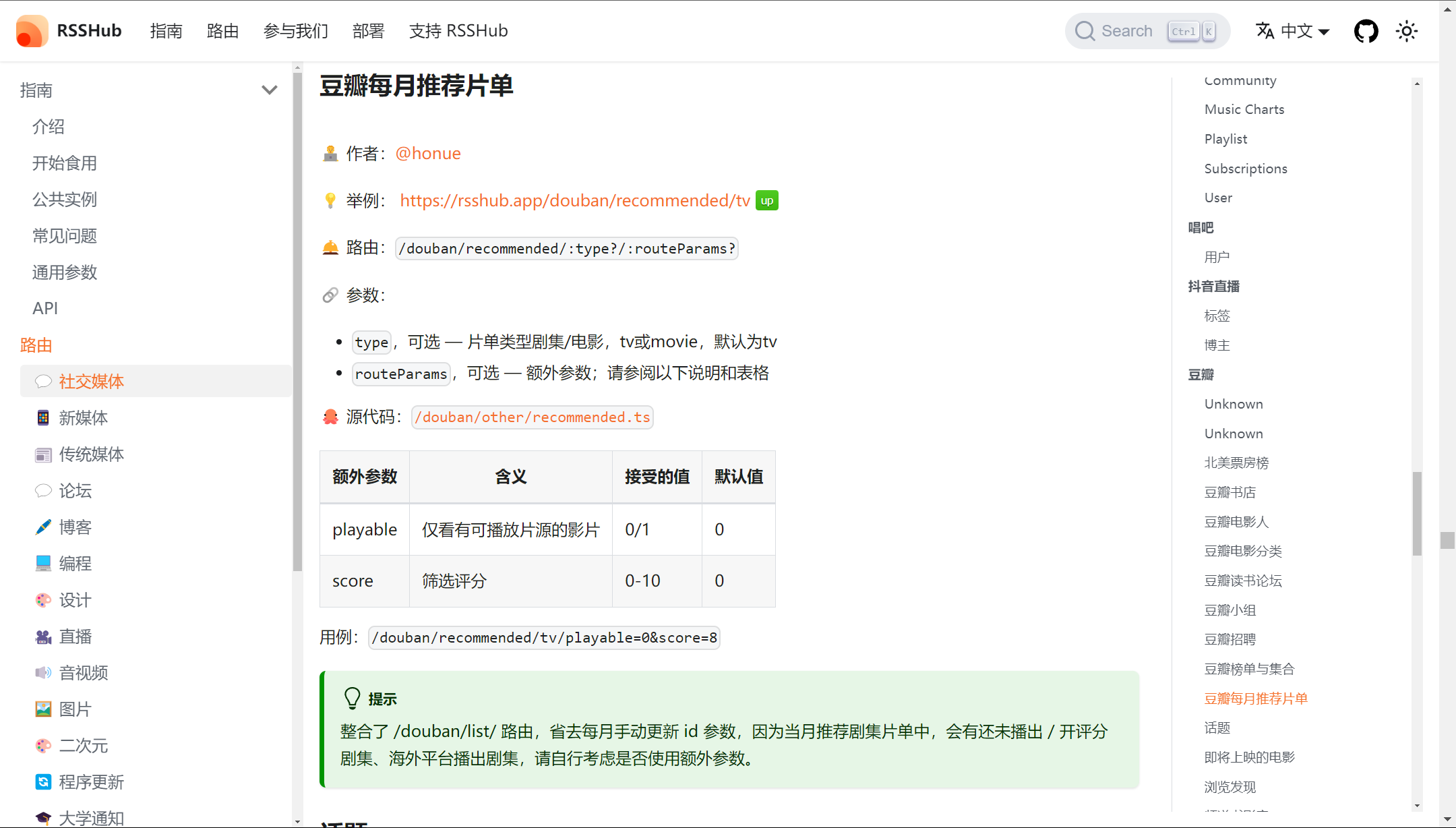Click the 传统媒体 newspaper icon
Viewport: 1456px width, 828px height.
click(43, 455)
